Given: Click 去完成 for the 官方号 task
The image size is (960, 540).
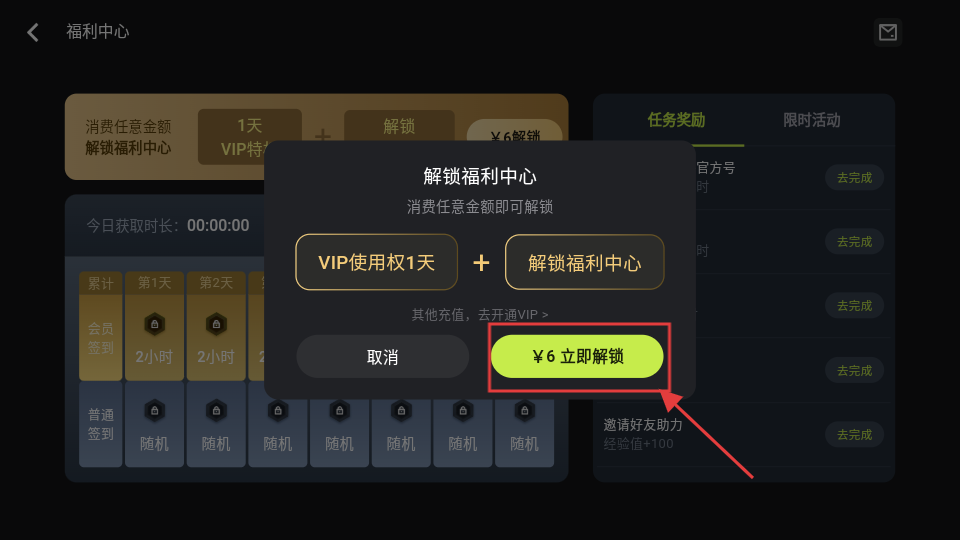Looking at the screenshot, I should tap(854, 178).
